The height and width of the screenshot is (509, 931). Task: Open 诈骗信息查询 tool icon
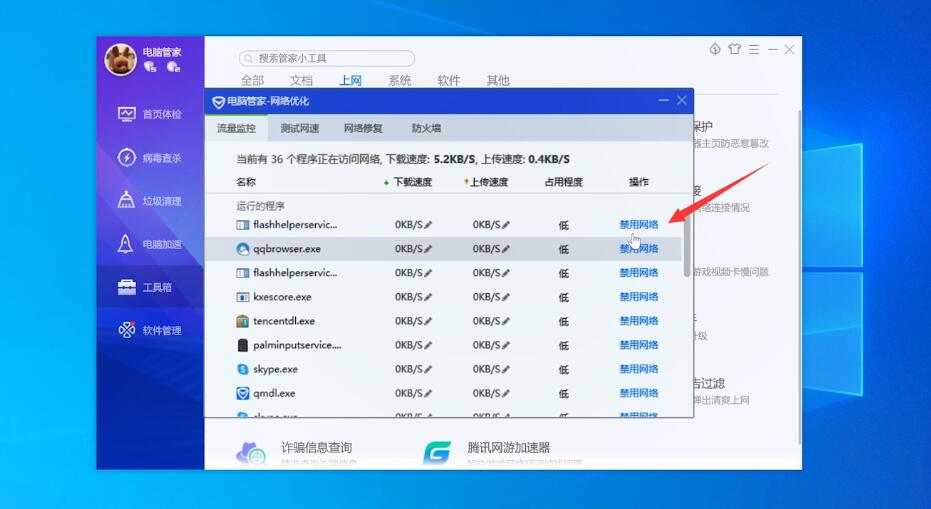(x=252, y=453)
